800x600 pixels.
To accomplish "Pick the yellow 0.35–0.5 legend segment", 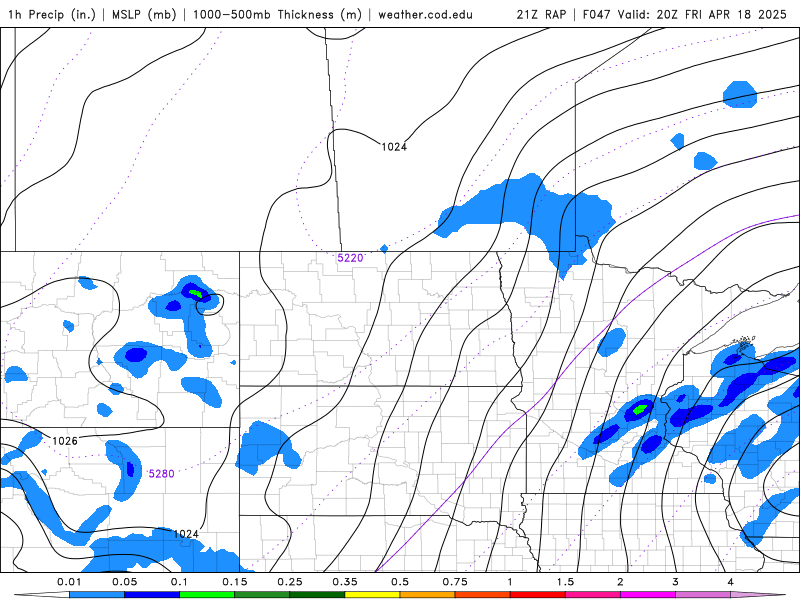I will (372, 595).
